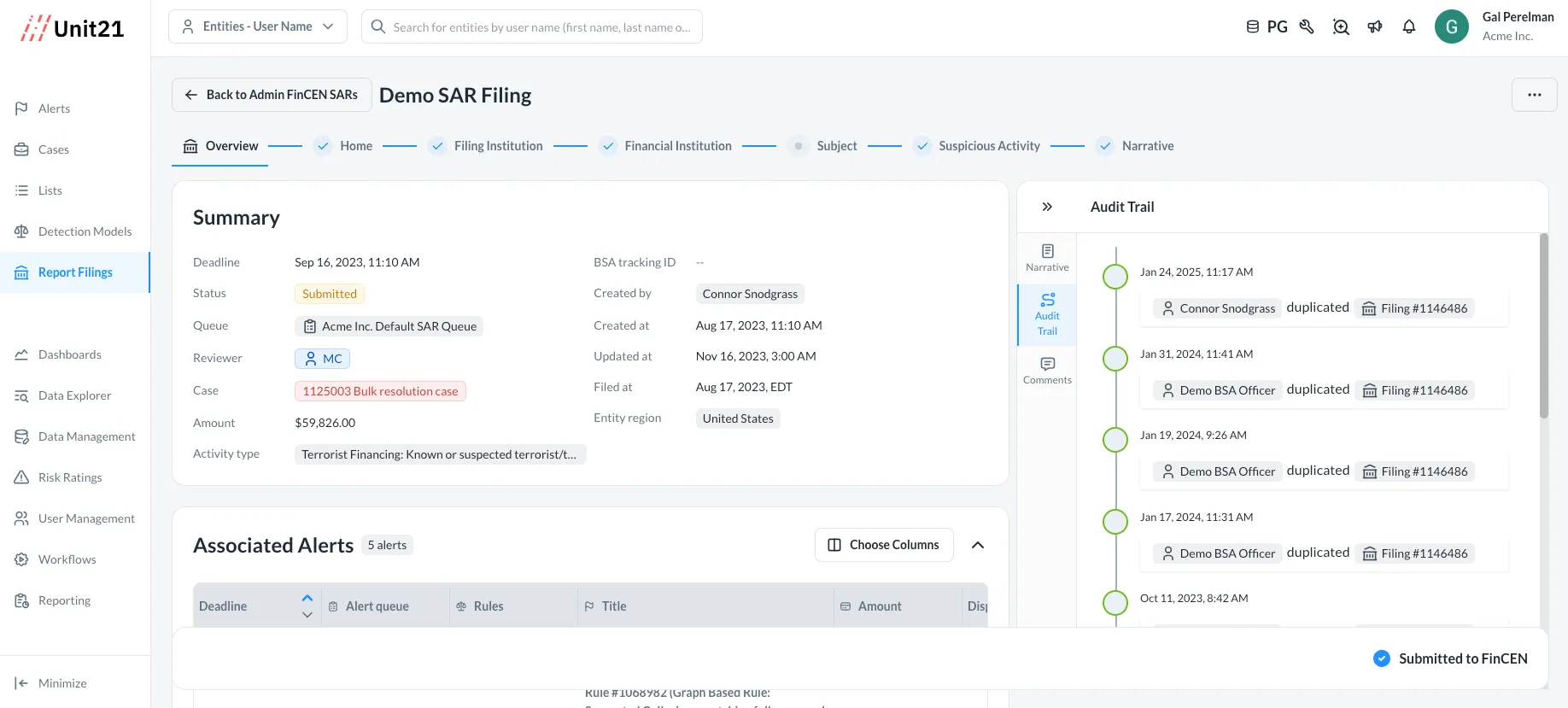Image resolution: width=1568 pixels, height=708 pixels.
Task: Open the Narrative side panel tab
Action: click(x=1047, y=257)
